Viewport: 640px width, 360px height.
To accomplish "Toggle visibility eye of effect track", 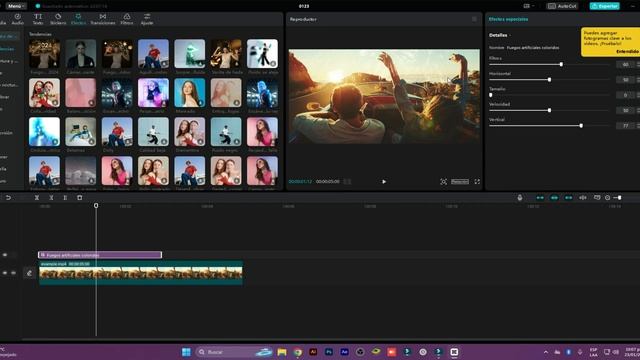I will point(5,255).
